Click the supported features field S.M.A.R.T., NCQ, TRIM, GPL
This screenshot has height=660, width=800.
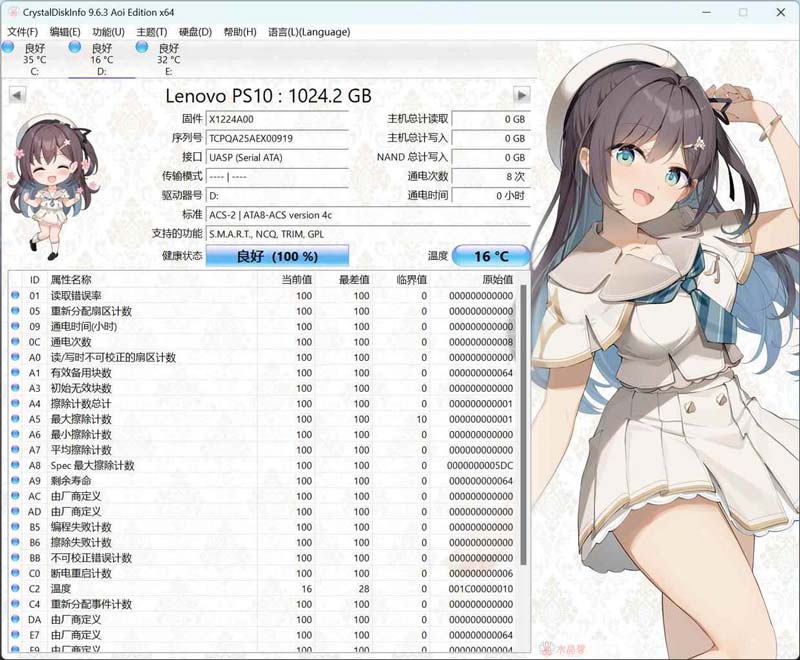368,234
